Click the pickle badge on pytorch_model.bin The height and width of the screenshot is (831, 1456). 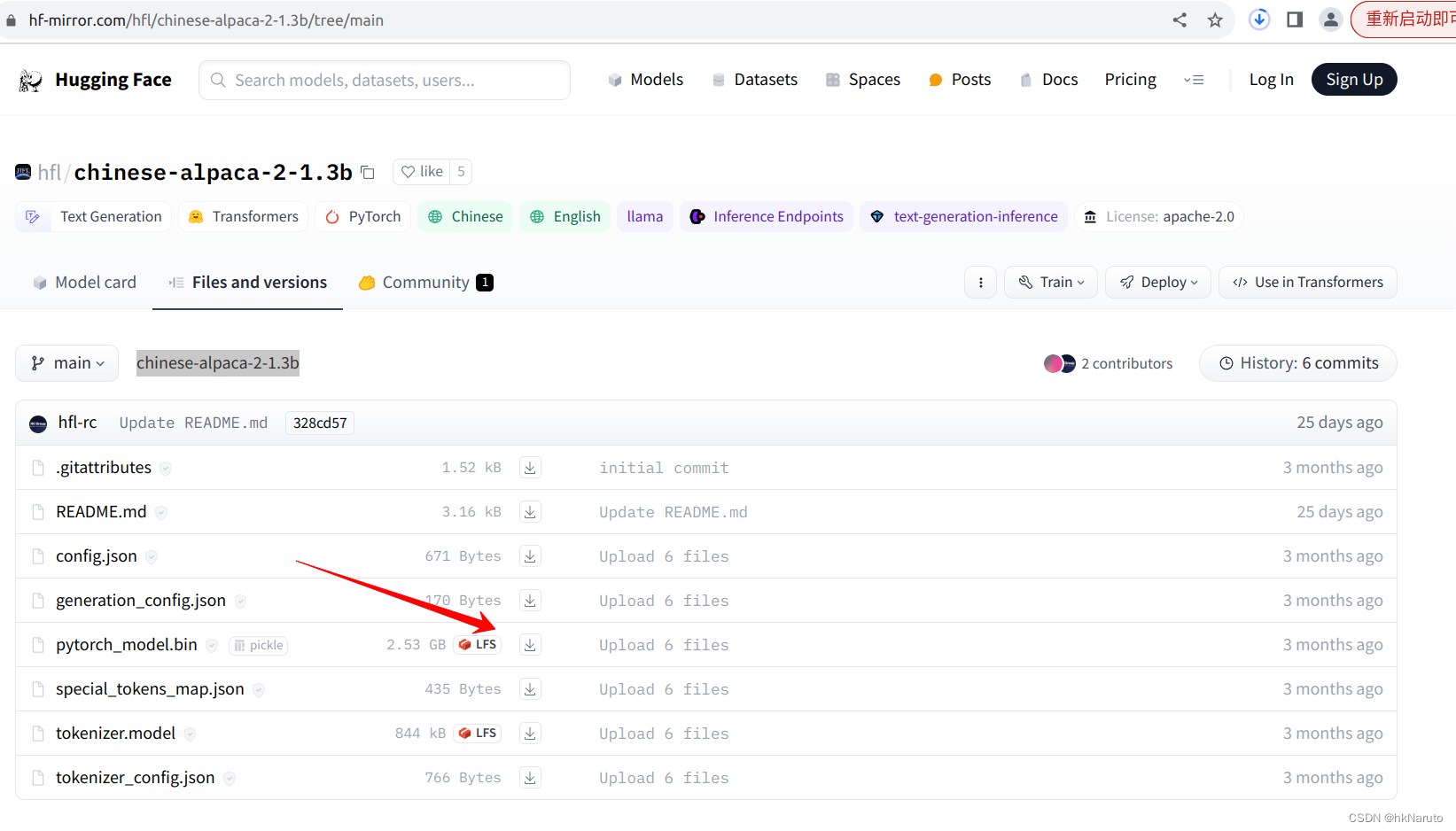(x=259, y=645)
